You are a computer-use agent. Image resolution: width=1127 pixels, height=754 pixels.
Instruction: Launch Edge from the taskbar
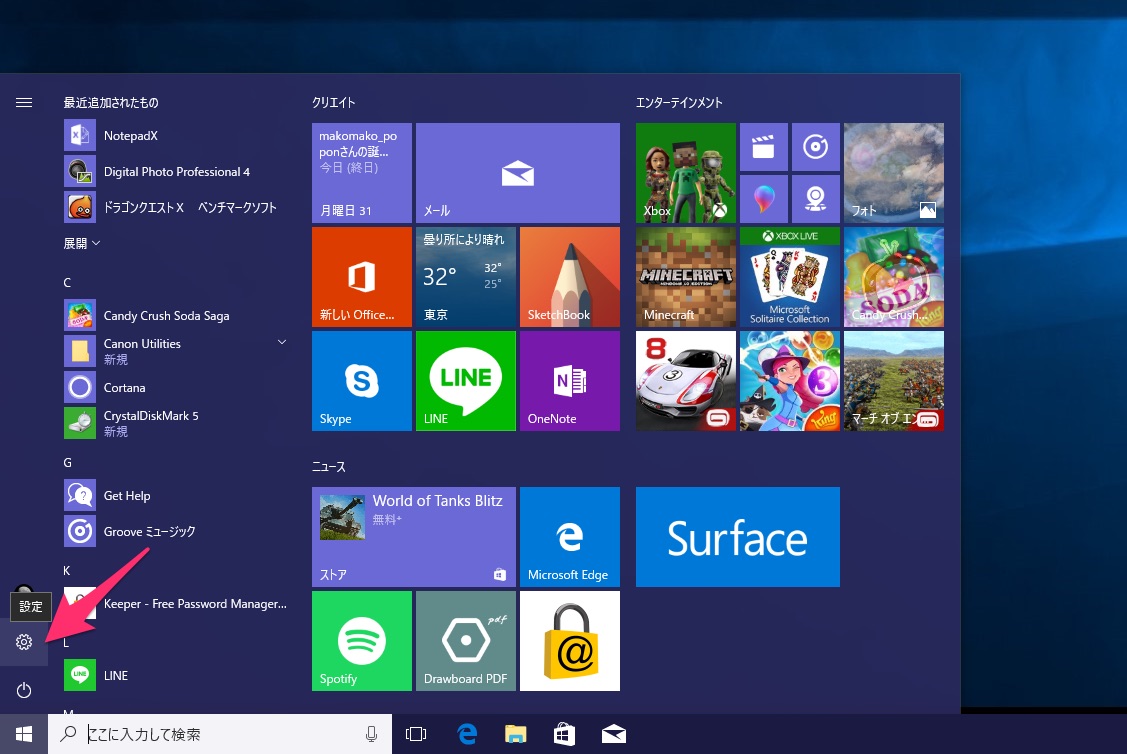pyautogui.click(x=467, y=734)
